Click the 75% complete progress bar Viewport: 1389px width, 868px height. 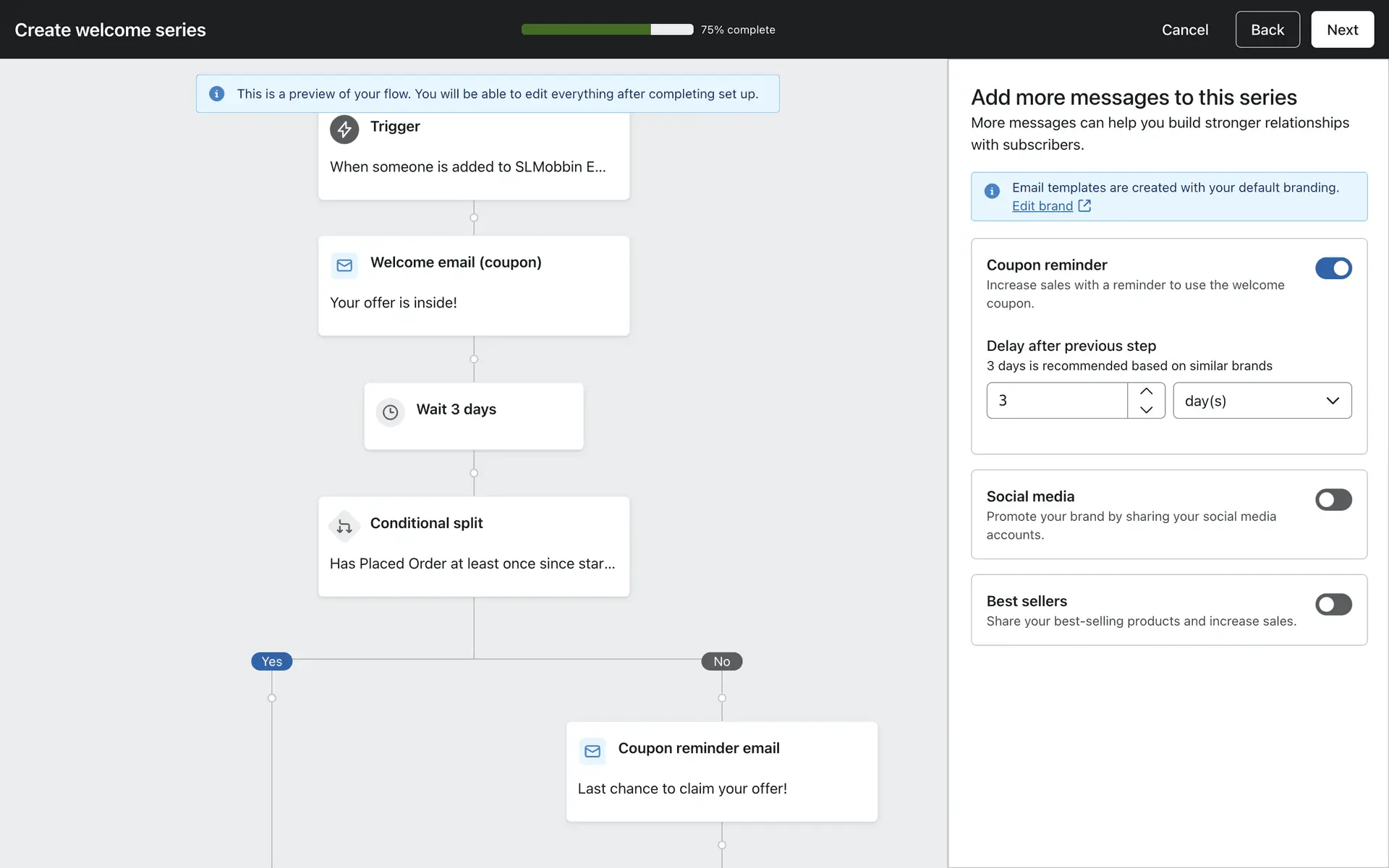point(607,30)
